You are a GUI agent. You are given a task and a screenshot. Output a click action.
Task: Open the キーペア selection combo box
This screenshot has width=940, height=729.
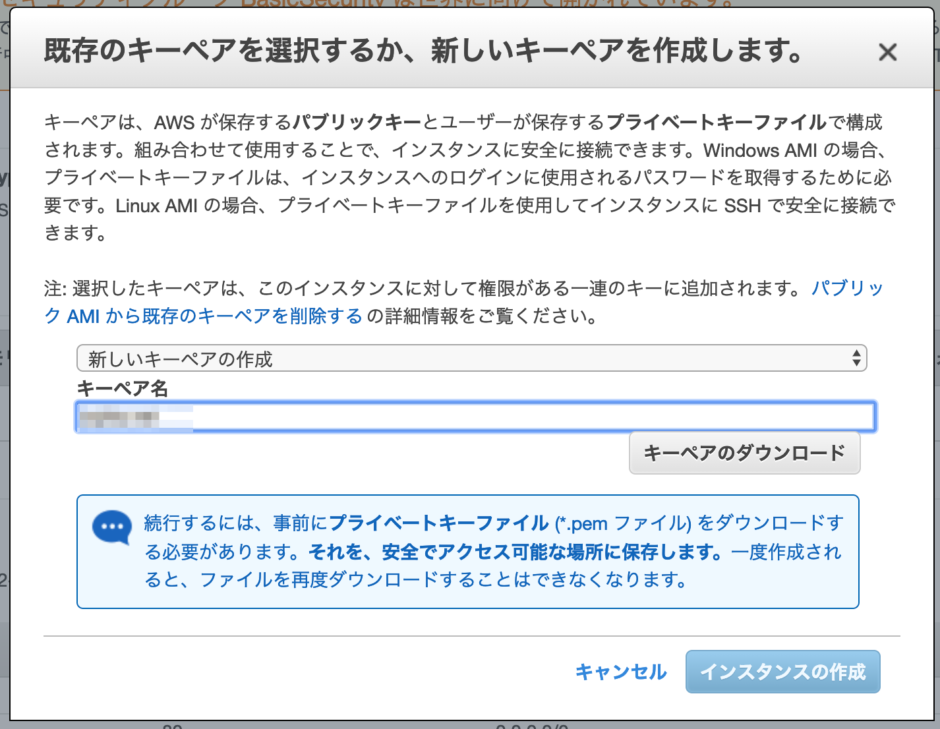pos(470,357)
